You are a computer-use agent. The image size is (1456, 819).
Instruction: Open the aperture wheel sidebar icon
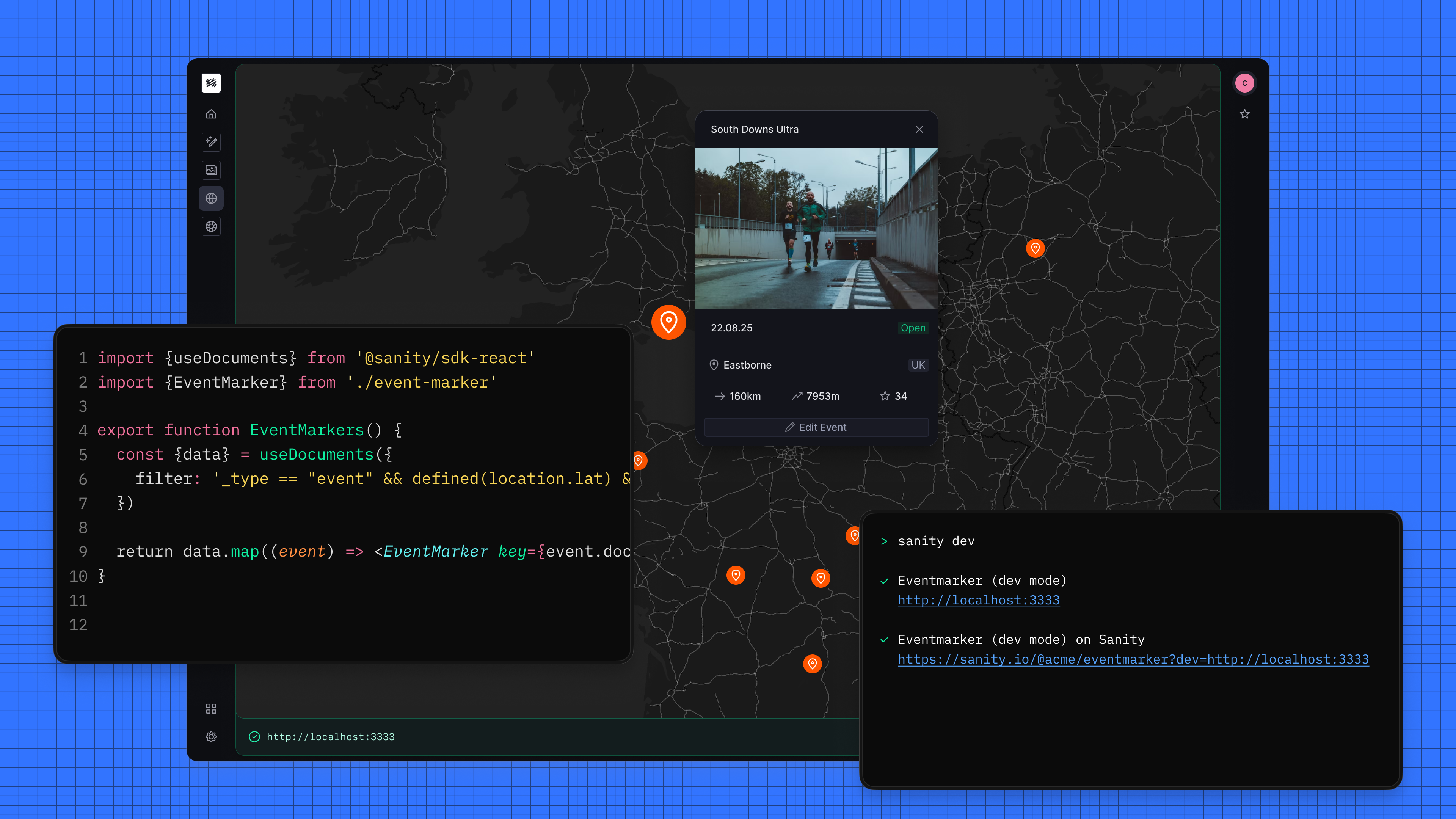tap(211, 227)
